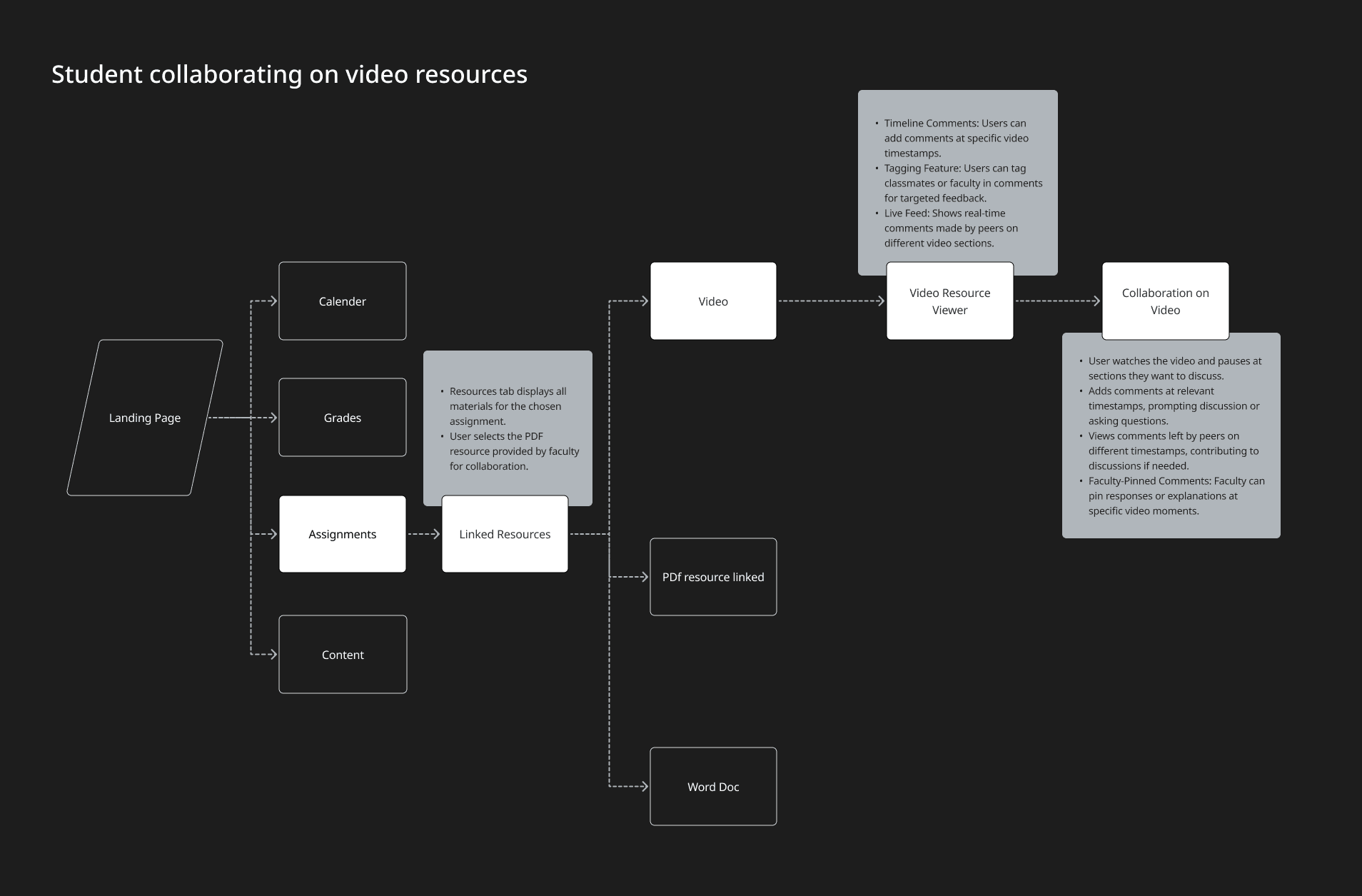The width and height of the screenshot is (1362, 896).
Task: Click the Calender node
Action: (x=343, y=301)
